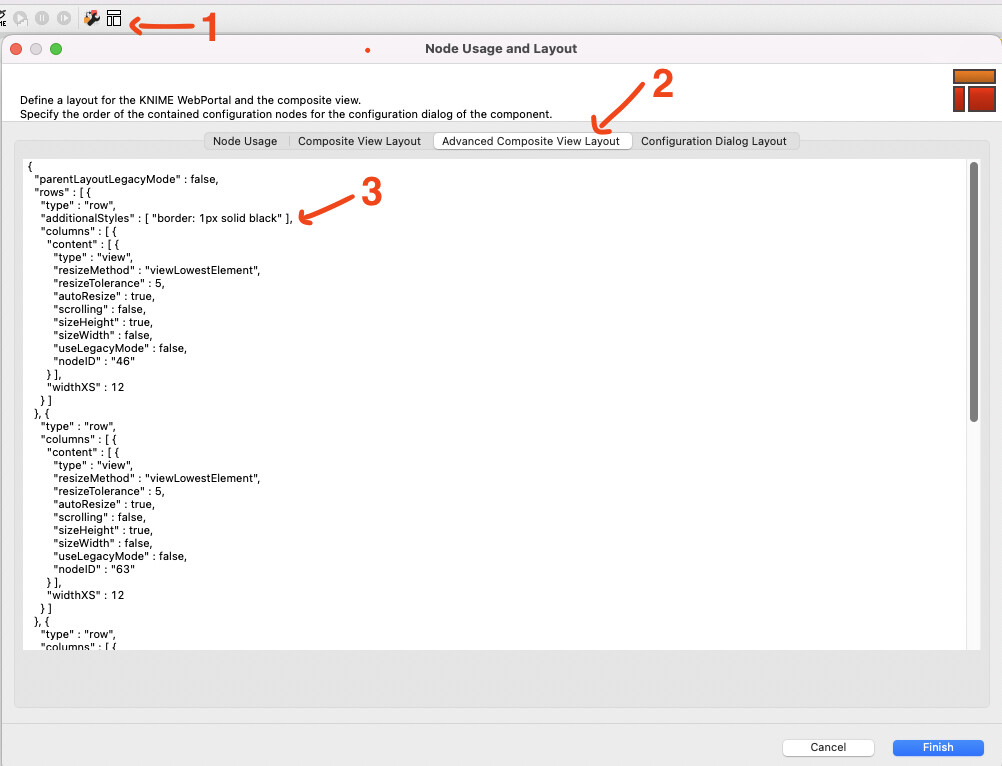
Task: Click the line "nodeID" : "46"
Action: pyautogui.click(x=95, y=362)
